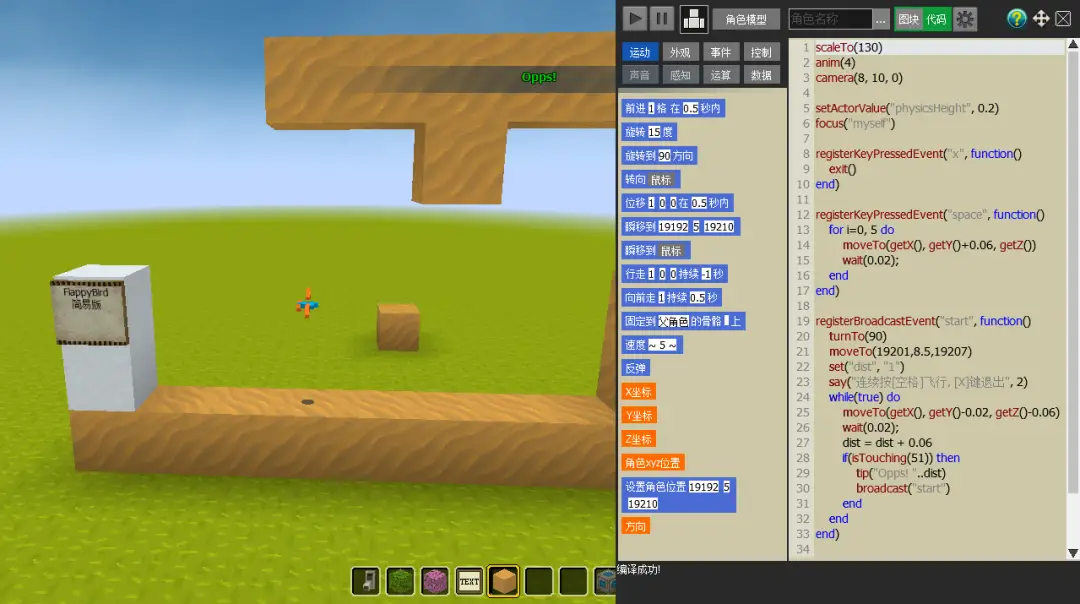Click the four-arrow move-window icon
Image resolution: width=1080 pixels, height=604 pixels.
point(1041,19)
